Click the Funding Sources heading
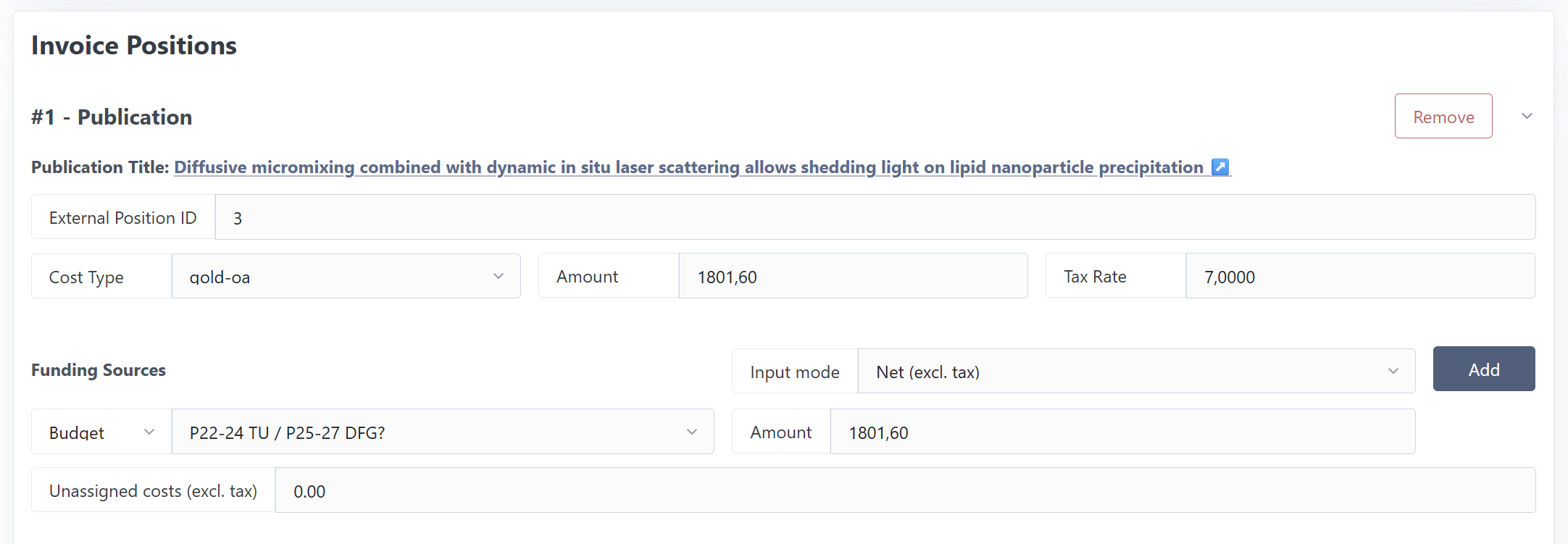Viewport: 1568px width, 544px height. pos(99,370)
